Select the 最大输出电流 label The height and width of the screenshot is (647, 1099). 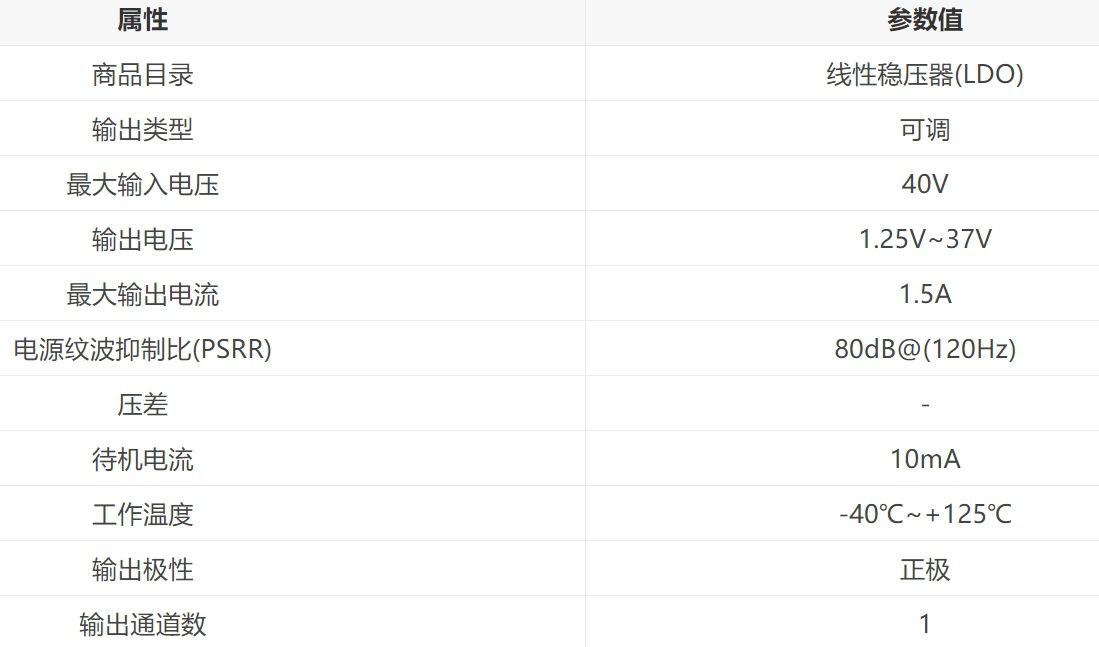[143, 294]
